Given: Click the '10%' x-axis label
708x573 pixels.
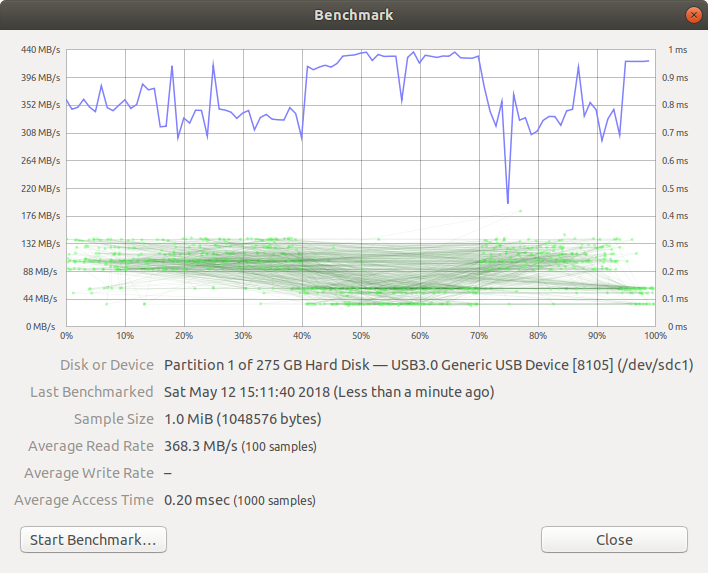Looking at the screenshot, I should 125,336.
